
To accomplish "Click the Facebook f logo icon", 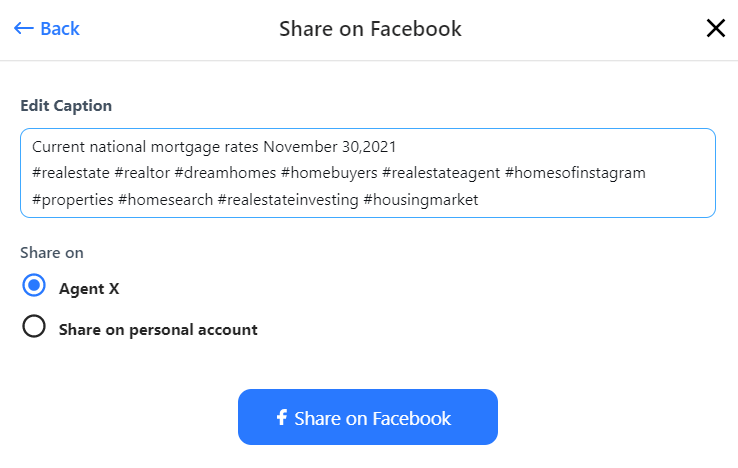I will 282,418.
